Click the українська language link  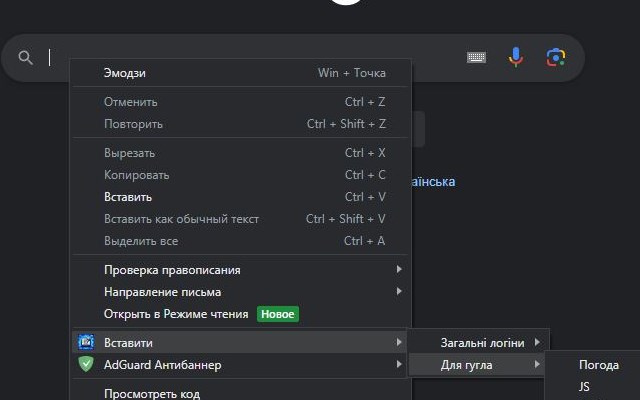point(432,182)
